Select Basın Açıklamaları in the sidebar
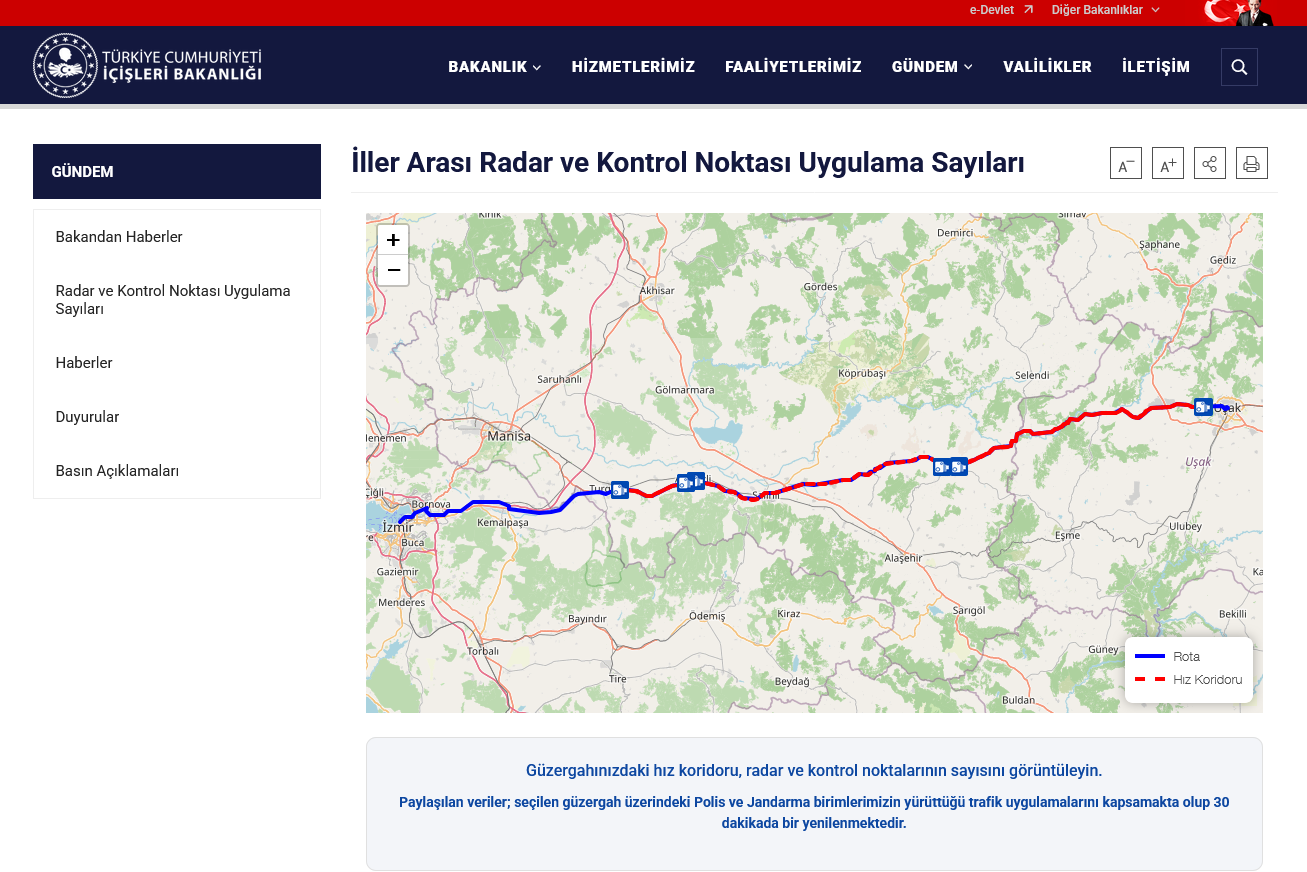 tap(117, 470)
